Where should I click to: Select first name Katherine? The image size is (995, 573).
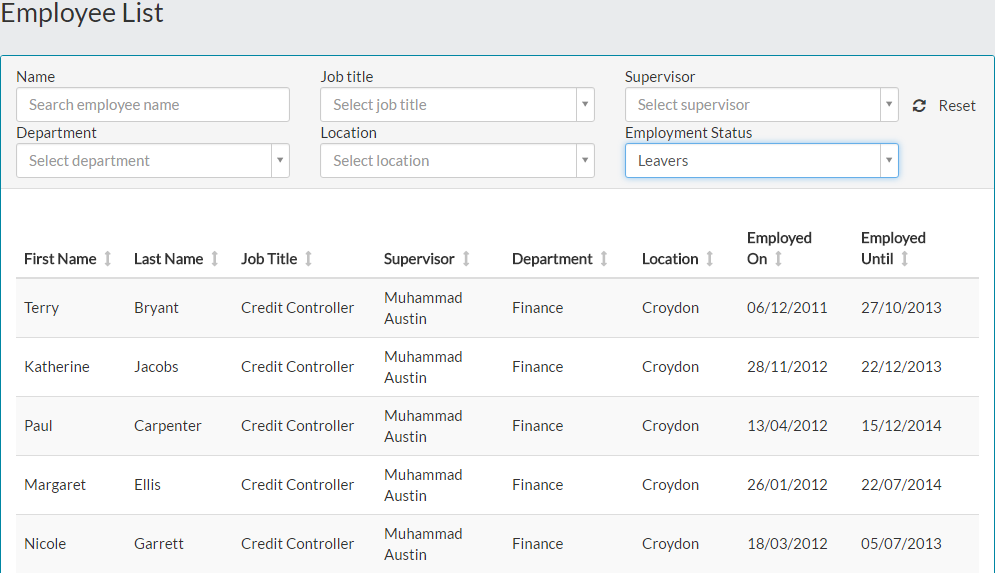(56, 367)
